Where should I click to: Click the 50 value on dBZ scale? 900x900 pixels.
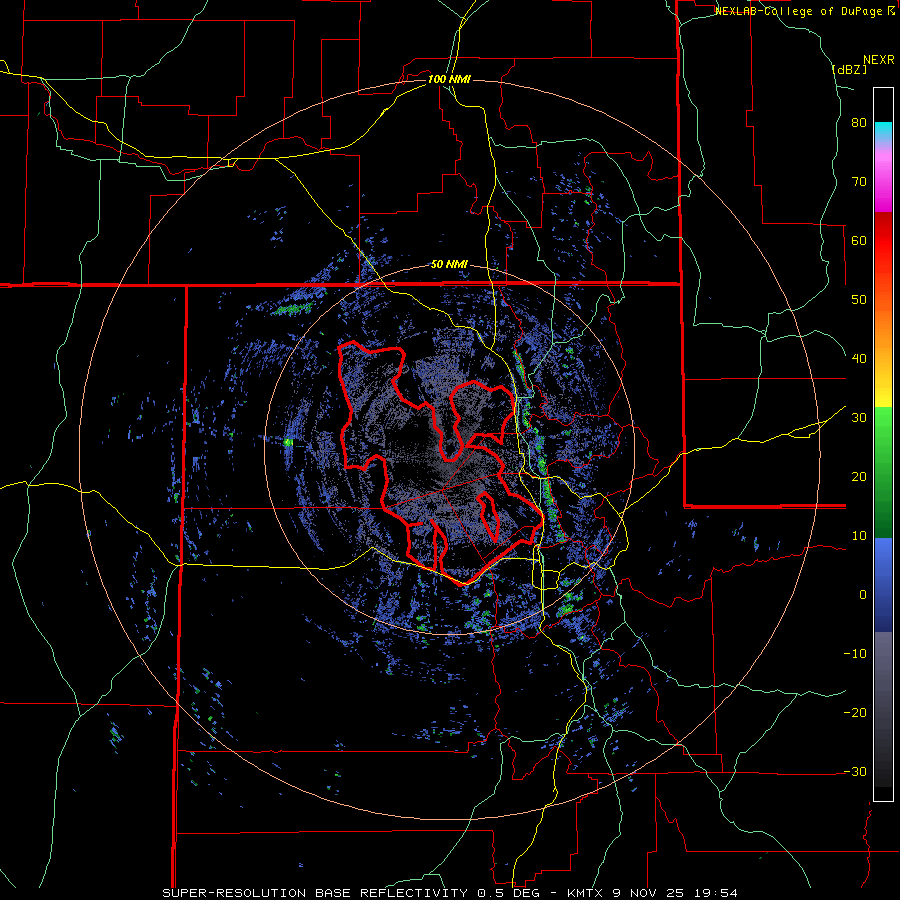point(859,300)
